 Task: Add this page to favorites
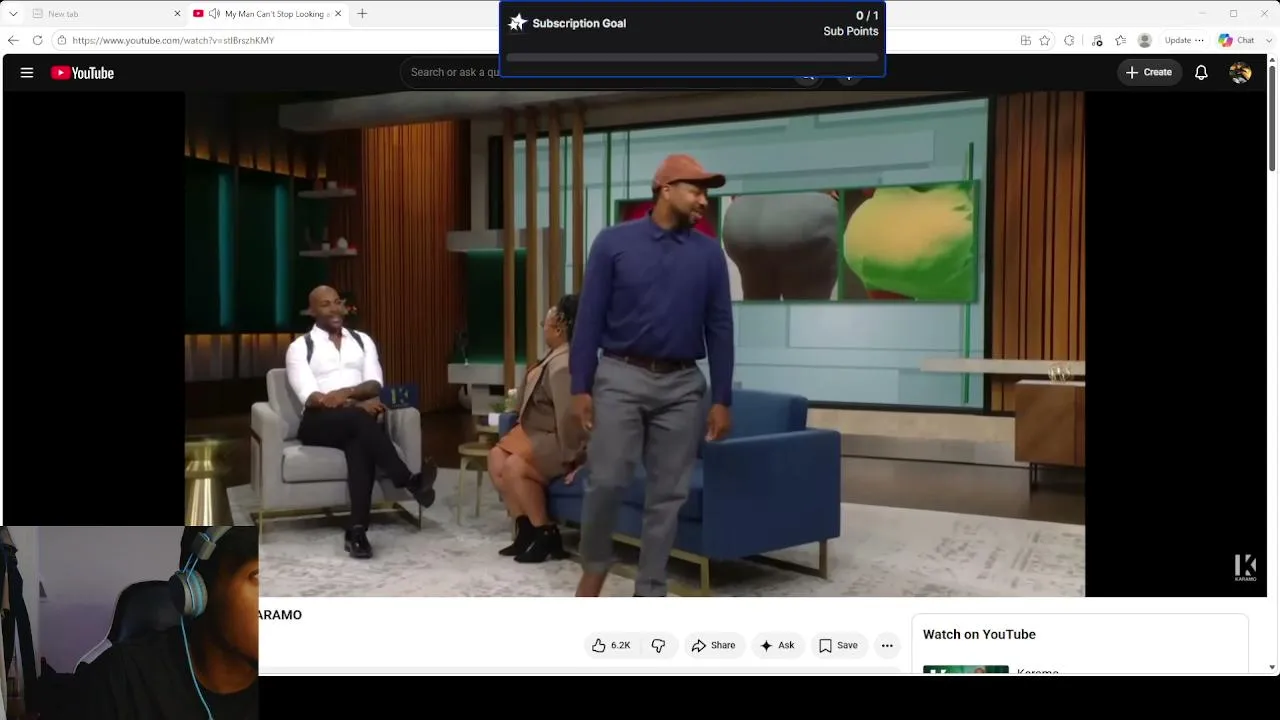point(1045,40)
